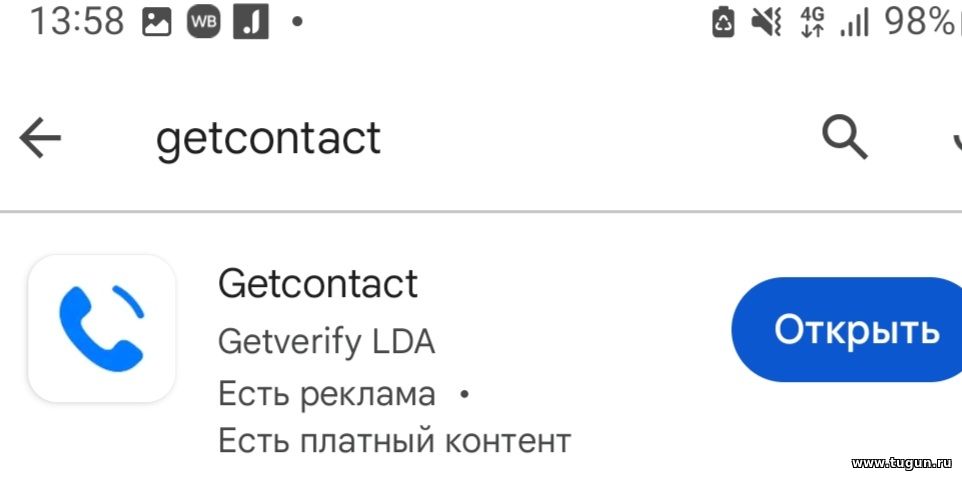962x481 pixels.
Task: Click the Открыть button
Action: pos(847,329)
